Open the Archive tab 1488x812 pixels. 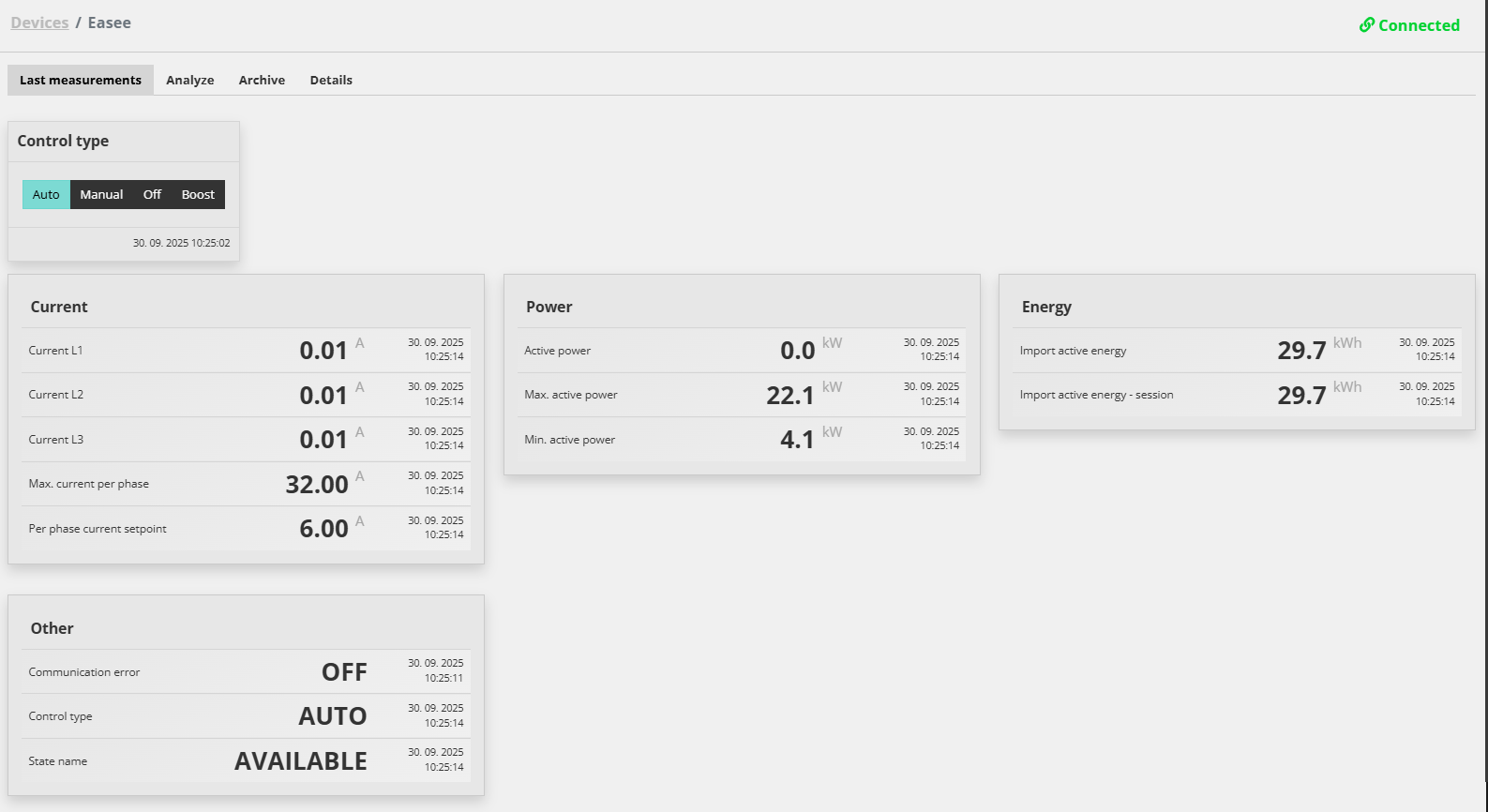point(262,80)
